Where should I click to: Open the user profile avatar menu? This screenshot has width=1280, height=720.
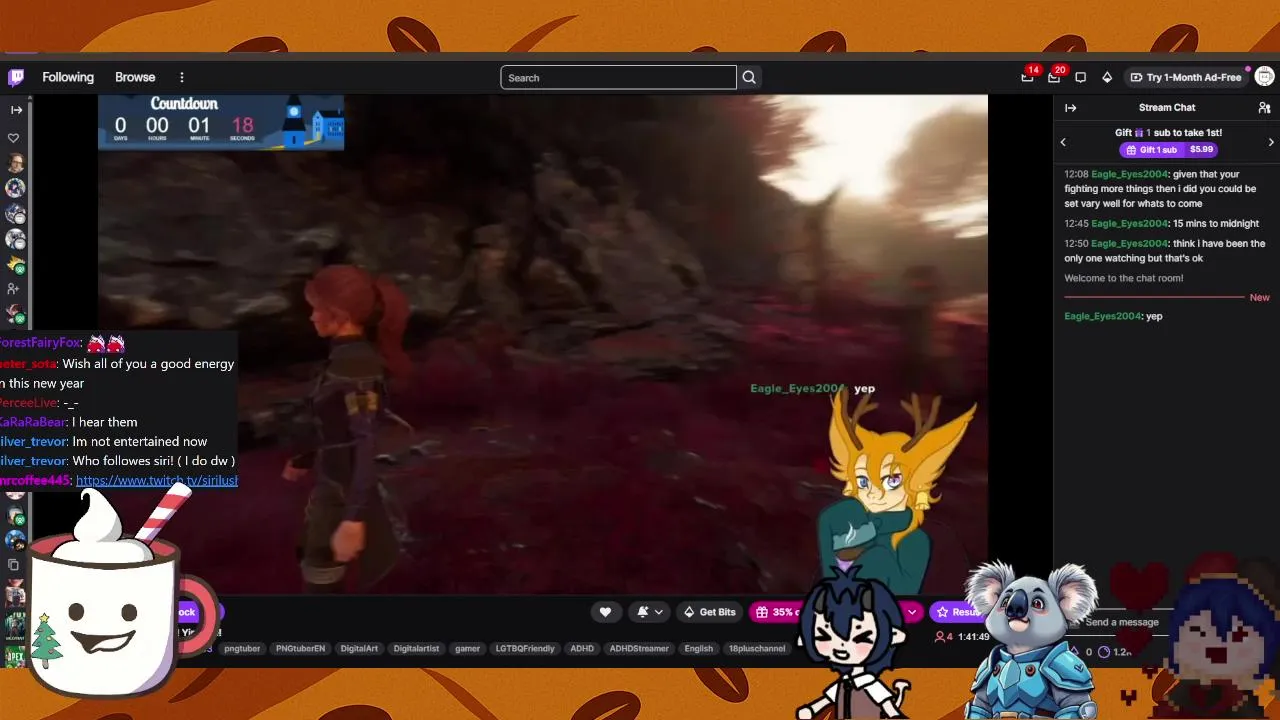pos(1265,77)
